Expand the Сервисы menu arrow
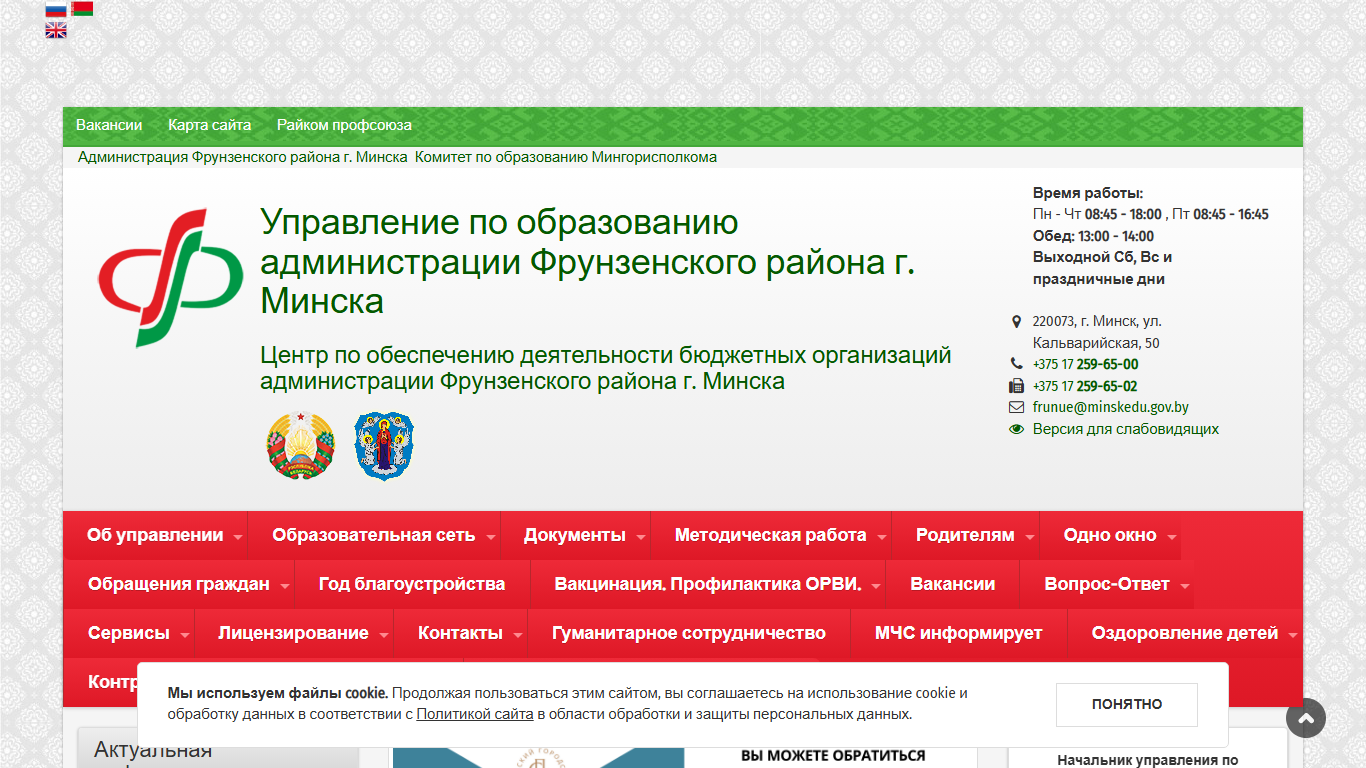Viewport: 1366px width, 768px height. (185, 635)
